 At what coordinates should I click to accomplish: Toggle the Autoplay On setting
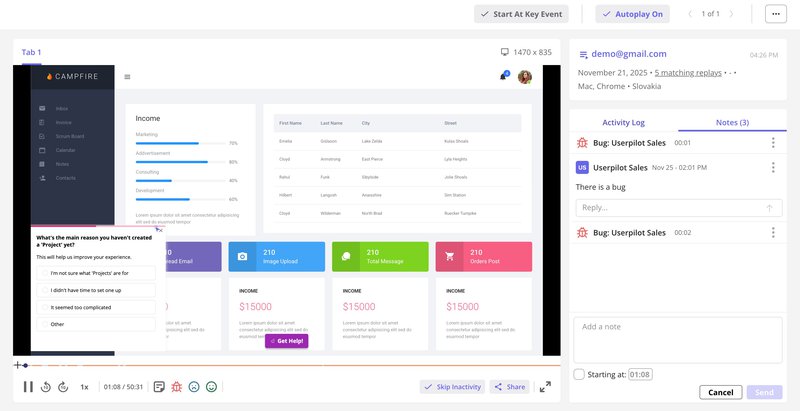coord(632,14)
